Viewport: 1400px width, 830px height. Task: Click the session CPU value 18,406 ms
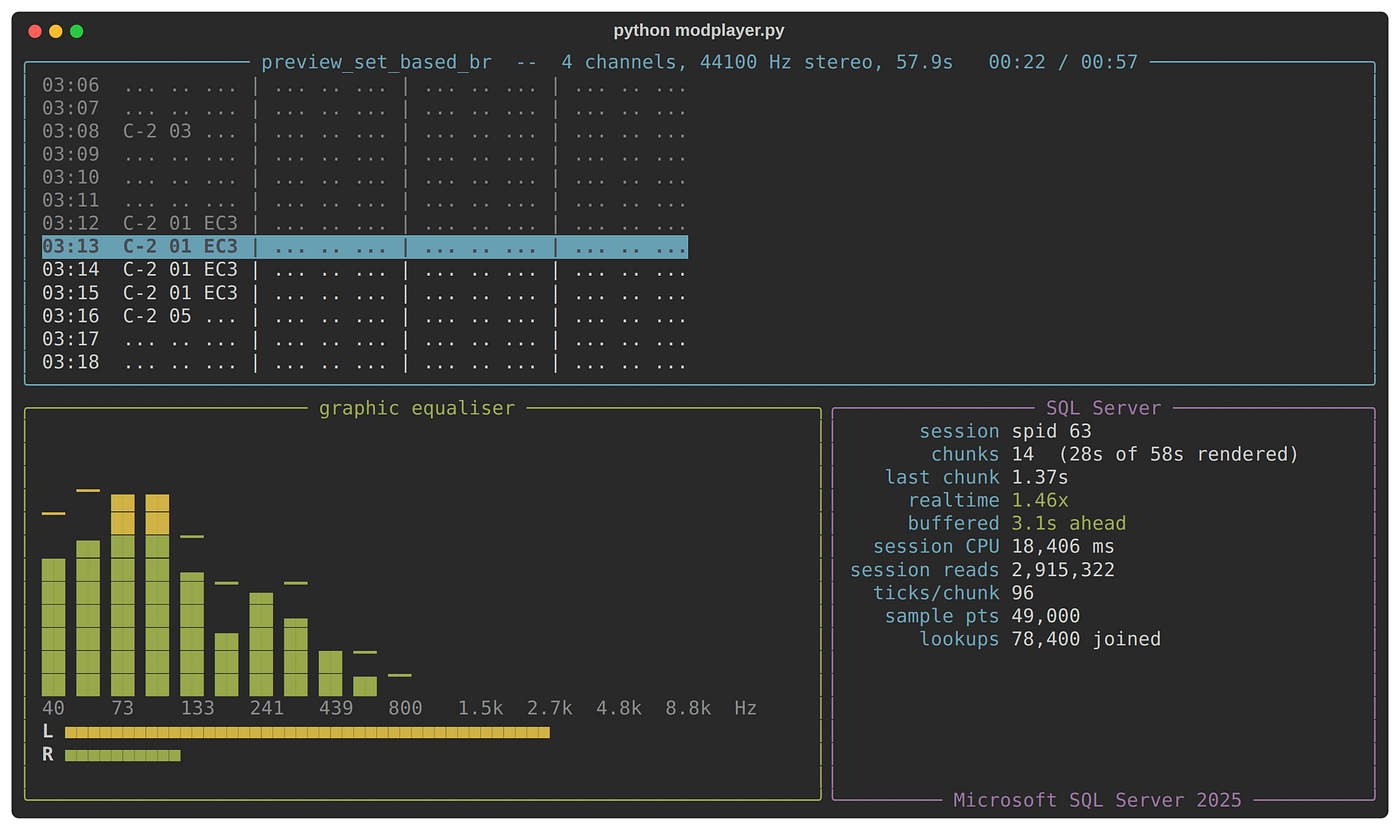pyautogui.click(x=1063, y=546)
